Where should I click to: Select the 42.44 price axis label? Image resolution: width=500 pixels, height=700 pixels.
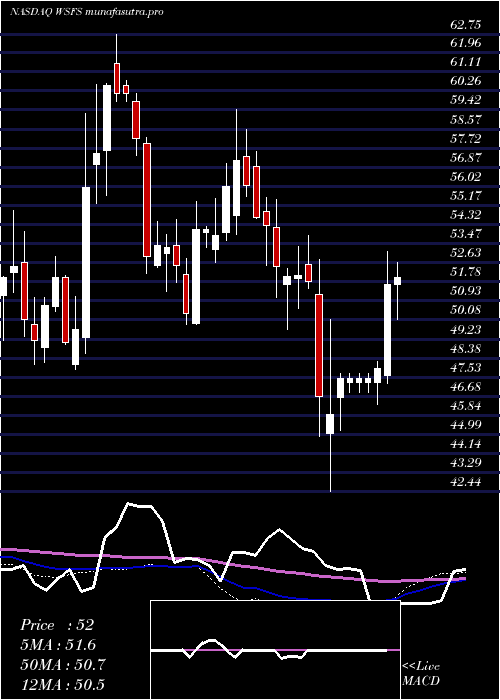click(x=466, y=482)
